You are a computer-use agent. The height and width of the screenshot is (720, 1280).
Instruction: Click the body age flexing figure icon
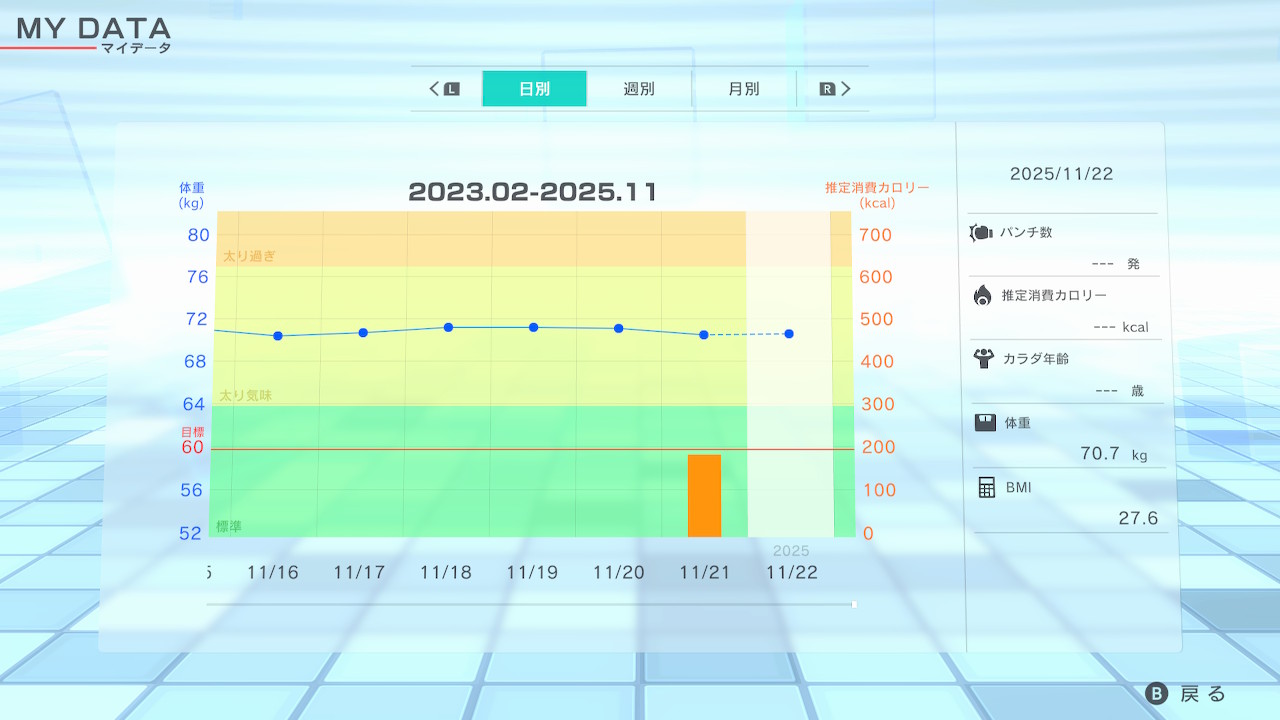coord(984,359)
